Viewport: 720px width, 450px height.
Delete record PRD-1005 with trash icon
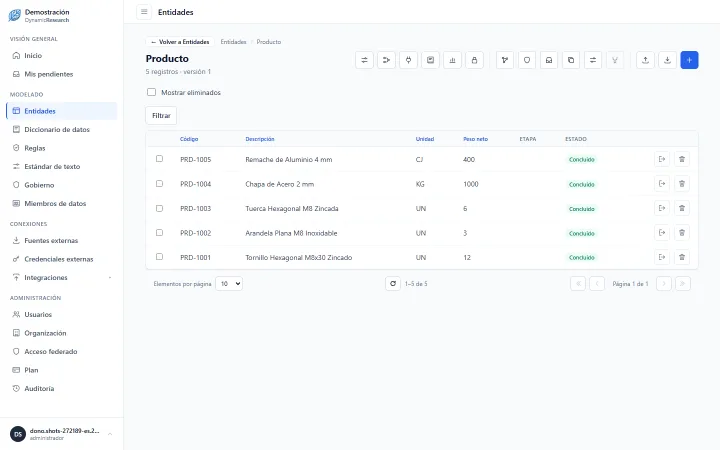[x=682, y=159]
